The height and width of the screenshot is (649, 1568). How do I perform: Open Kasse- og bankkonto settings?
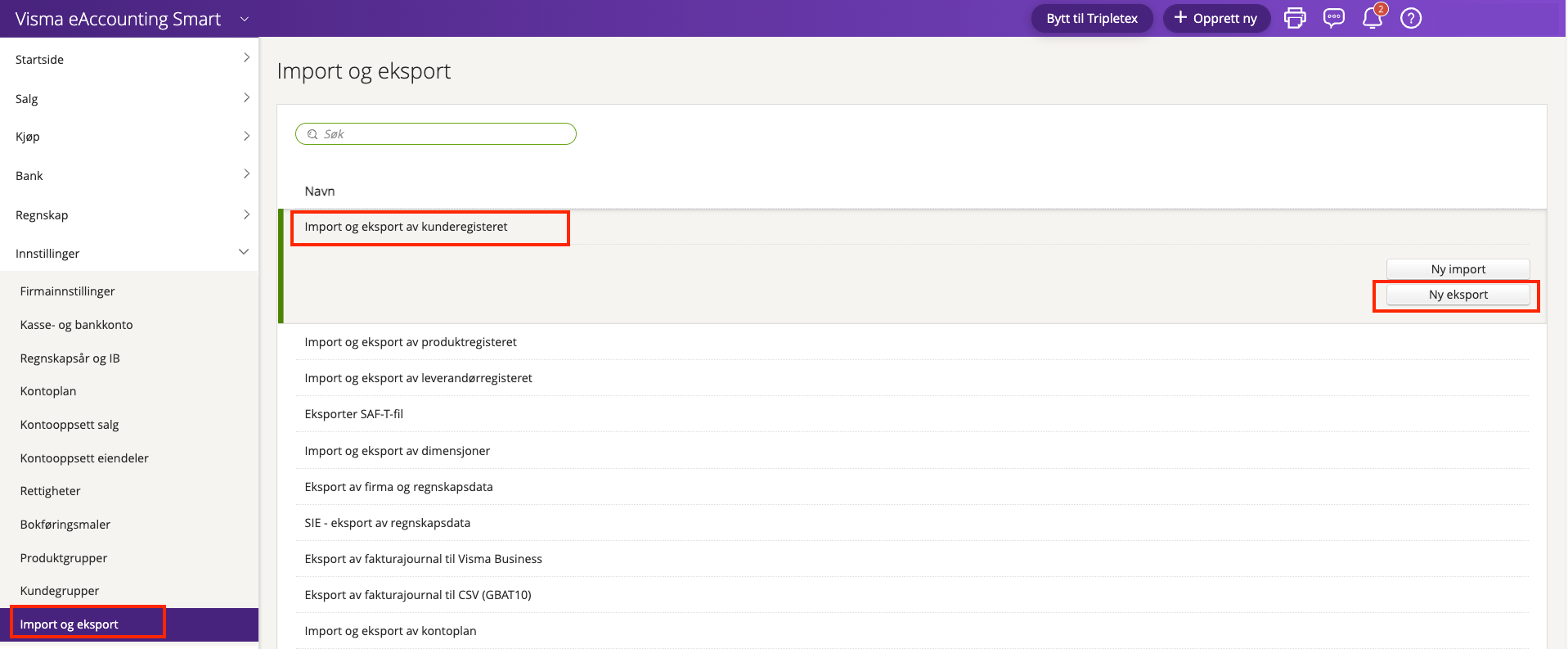[76, 325]
